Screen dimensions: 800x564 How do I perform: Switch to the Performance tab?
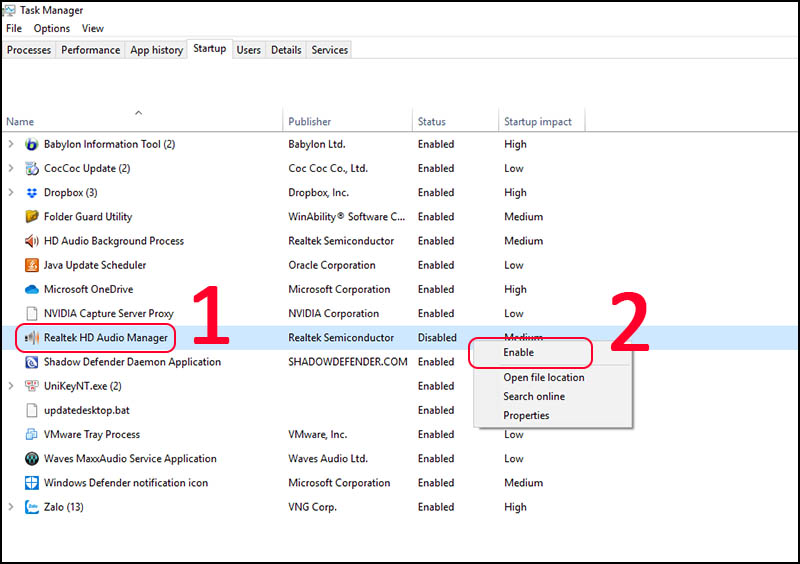pyautogui.click(x=90, y=50)
